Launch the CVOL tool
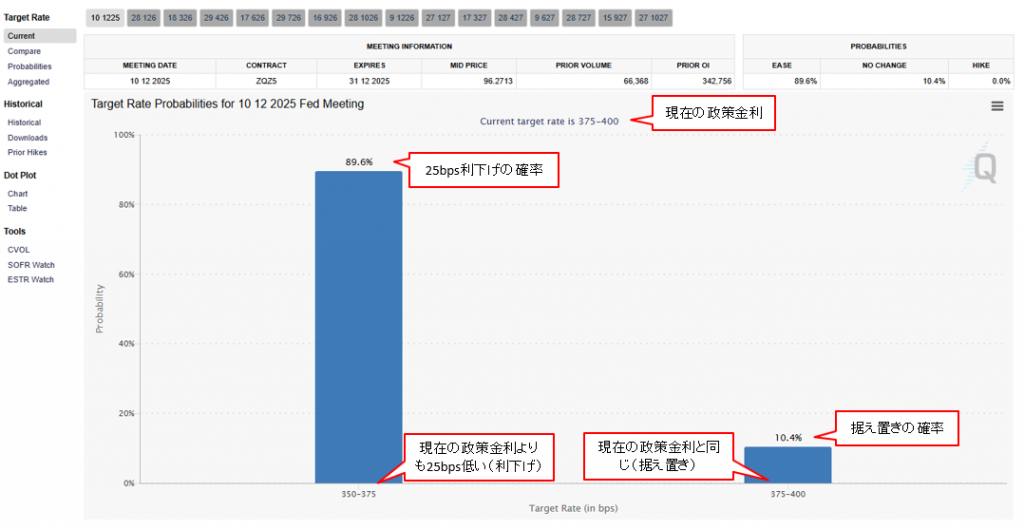The height and width of the screenshot is (529, 1024). coord(18,249)
